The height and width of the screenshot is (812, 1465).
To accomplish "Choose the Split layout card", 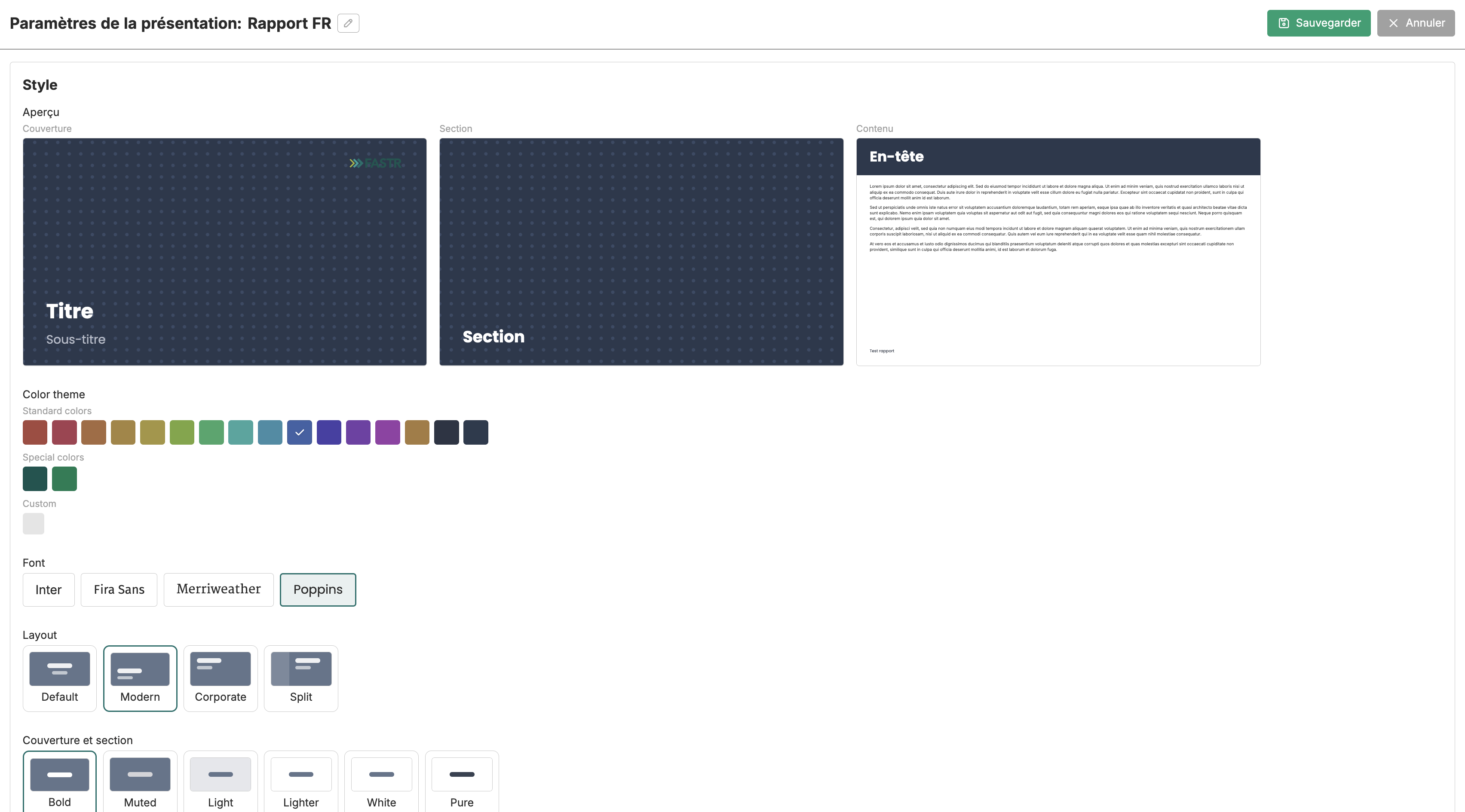I will pyautogui.click(x=301, y=678).
